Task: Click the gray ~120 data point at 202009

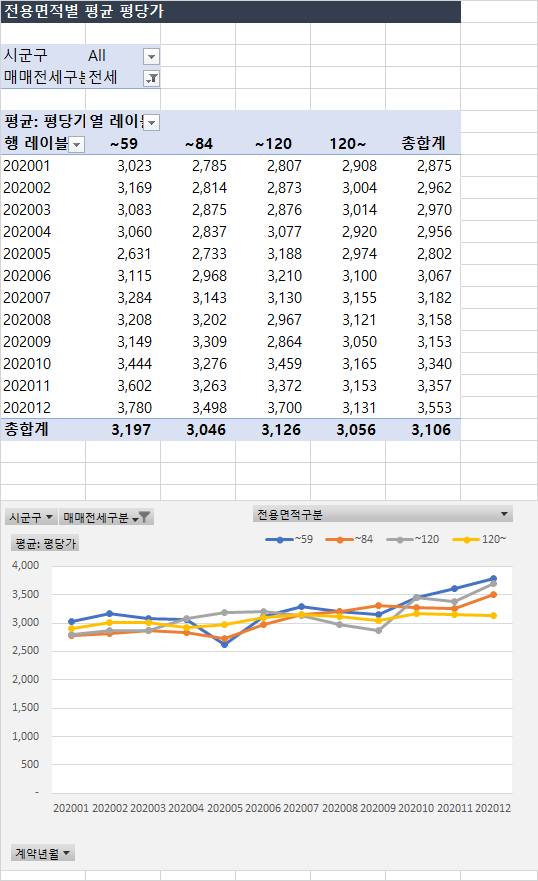Action: (378, 630)
